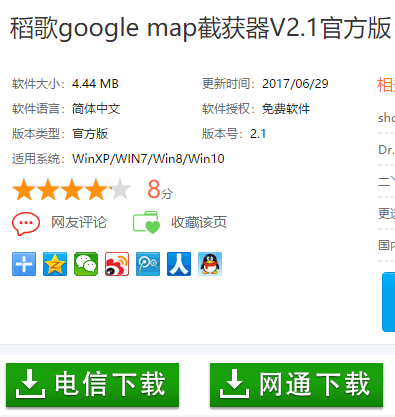
Task: Click 收藏该页 to bookmark this page
Action: [x=199, y=222]
